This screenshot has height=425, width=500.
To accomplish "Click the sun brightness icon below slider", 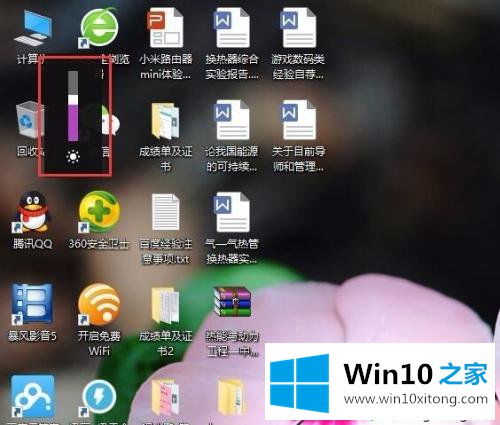I will 73,157.
